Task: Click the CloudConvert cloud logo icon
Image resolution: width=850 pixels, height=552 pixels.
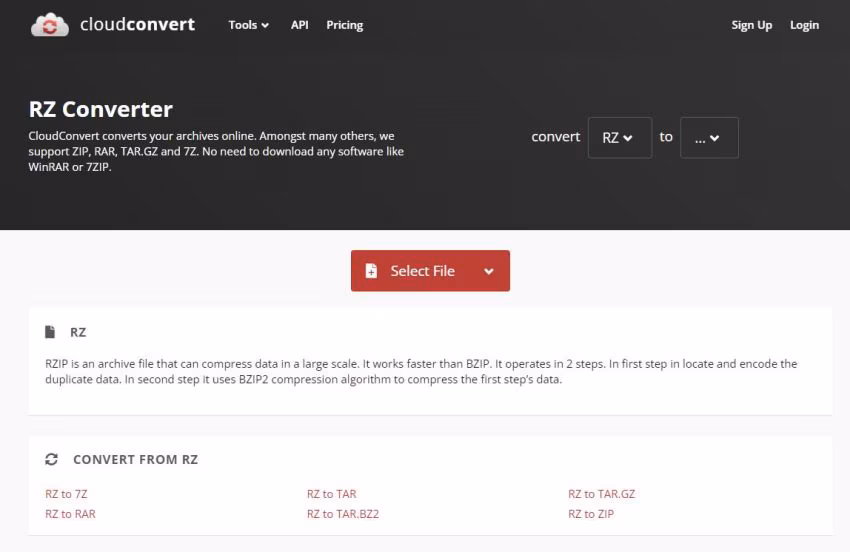Action: [x=50, y=25]
